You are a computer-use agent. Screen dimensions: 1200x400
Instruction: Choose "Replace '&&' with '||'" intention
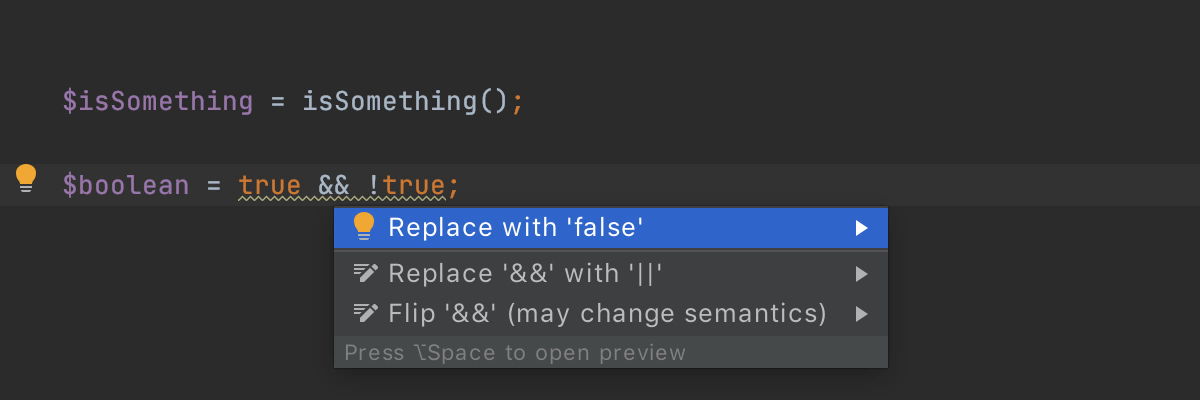click(611, 273)
